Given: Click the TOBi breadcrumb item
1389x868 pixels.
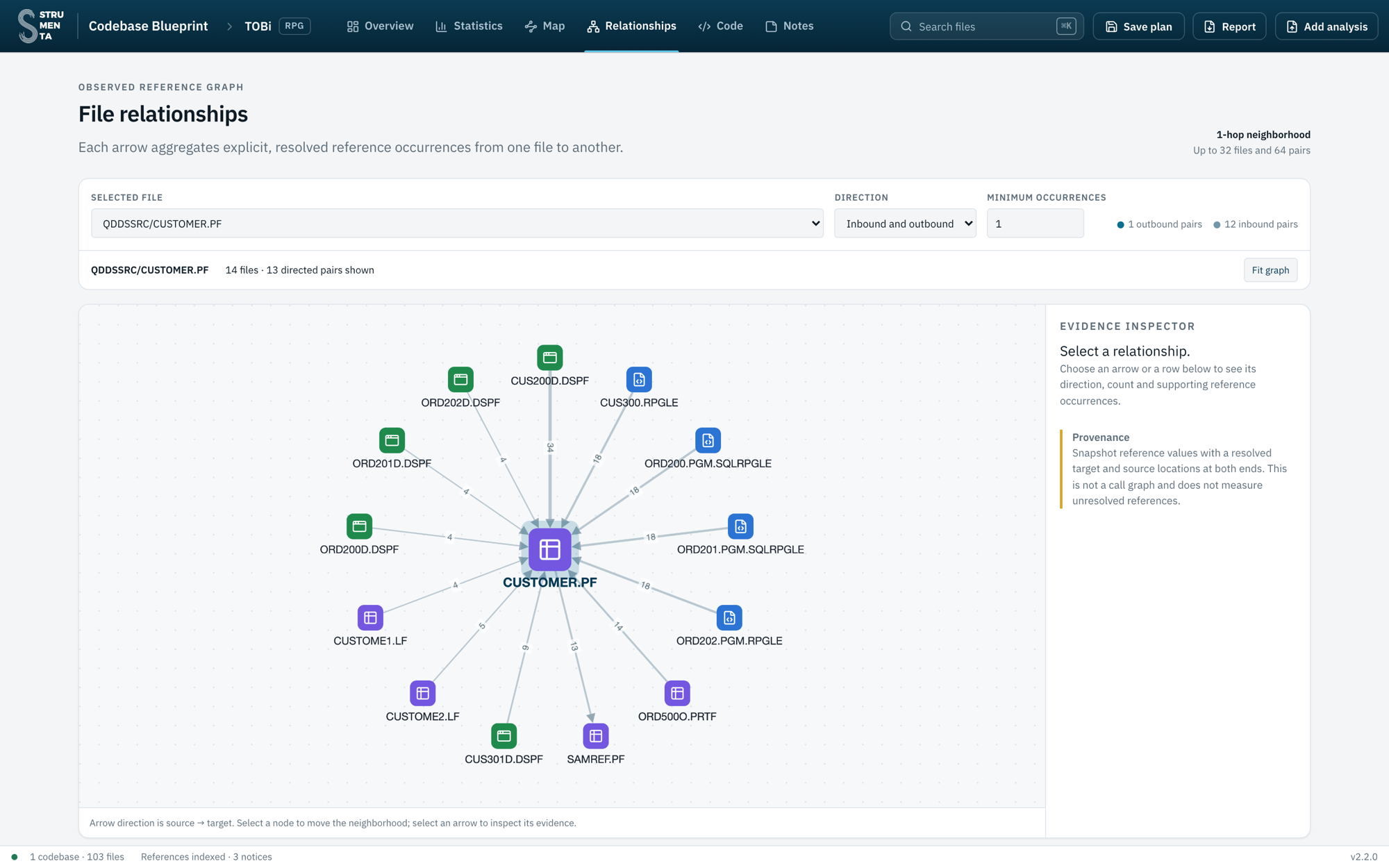Looking at the screenshot, I should click(258, 26).
